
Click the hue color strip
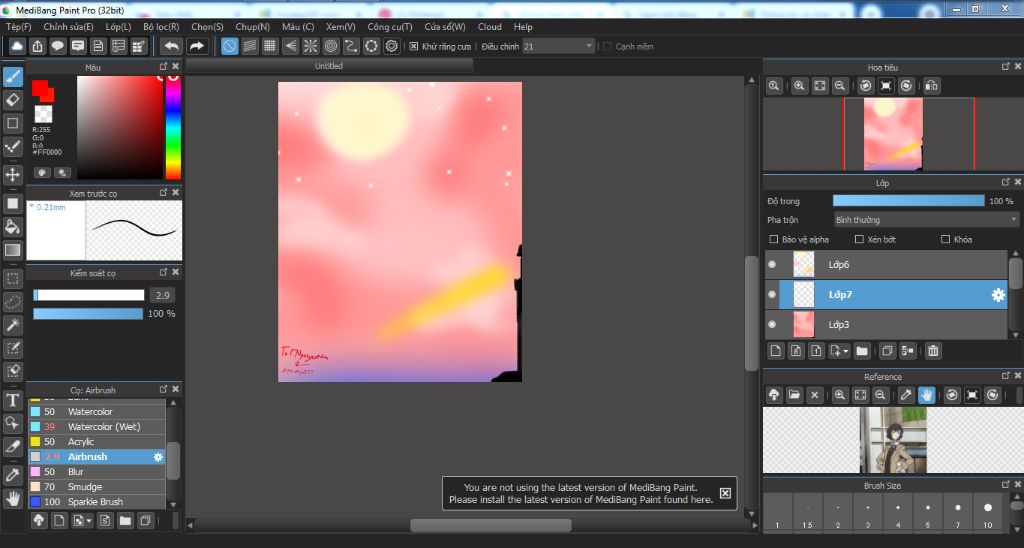(x=173, y=127)
